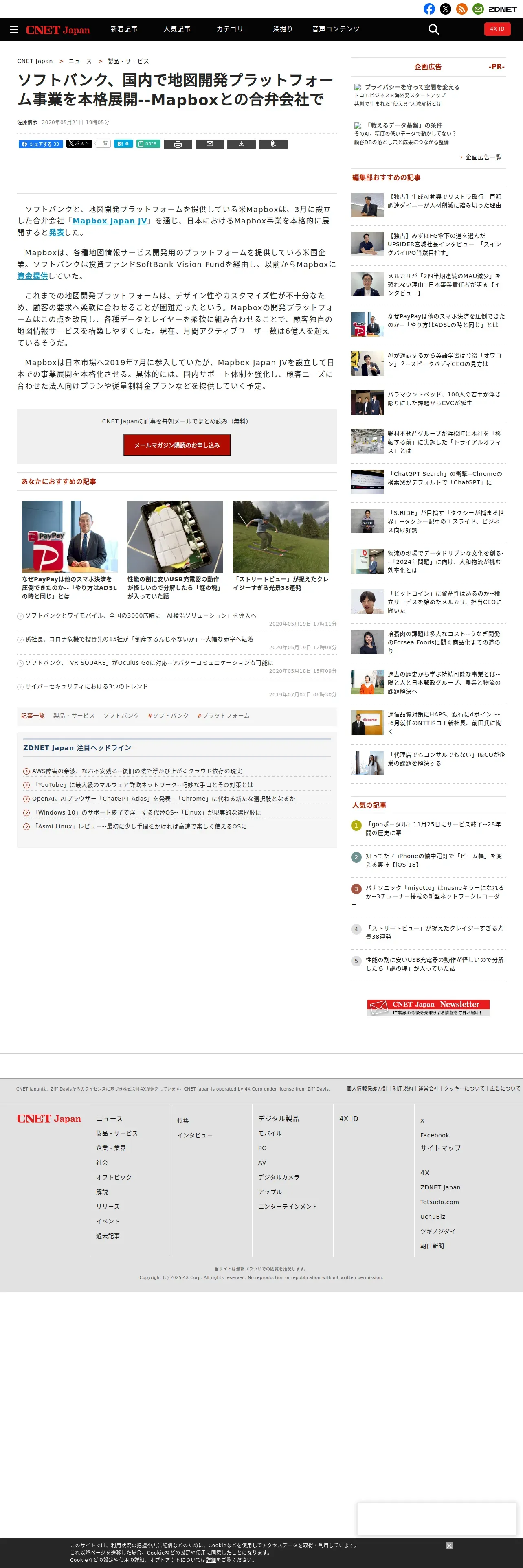Click the CNET Japan logo in navbar
Viewport: 523px width, 1568px height.
[58, 30]
